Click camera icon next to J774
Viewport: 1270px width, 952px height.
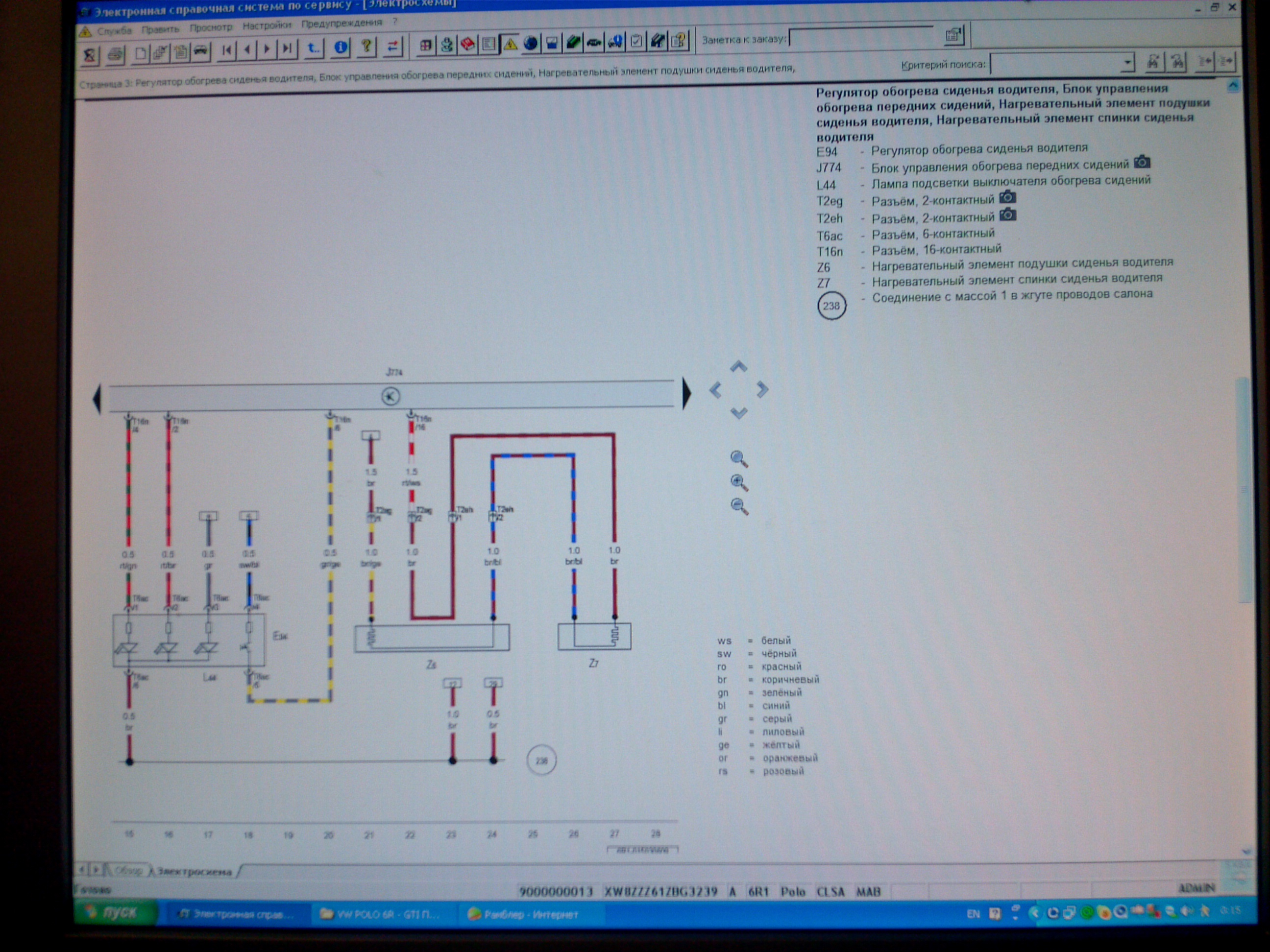[1142, 163]
